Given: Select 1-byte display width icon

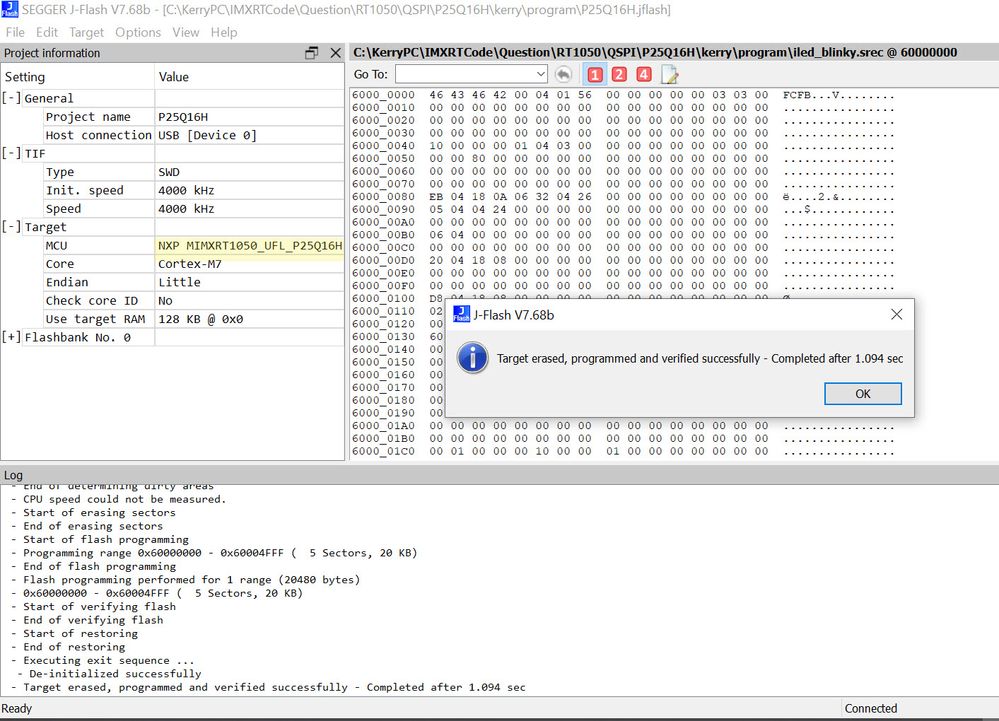Looking at the screenshot, I should [594, 75].
